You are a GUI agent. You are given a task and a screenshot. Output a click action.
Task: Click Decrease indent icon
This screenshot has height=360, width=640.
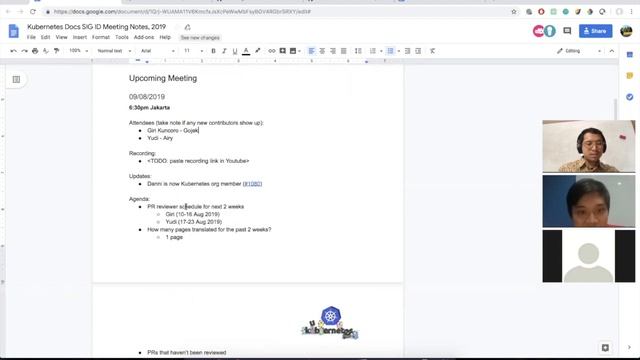pos(407,51)
